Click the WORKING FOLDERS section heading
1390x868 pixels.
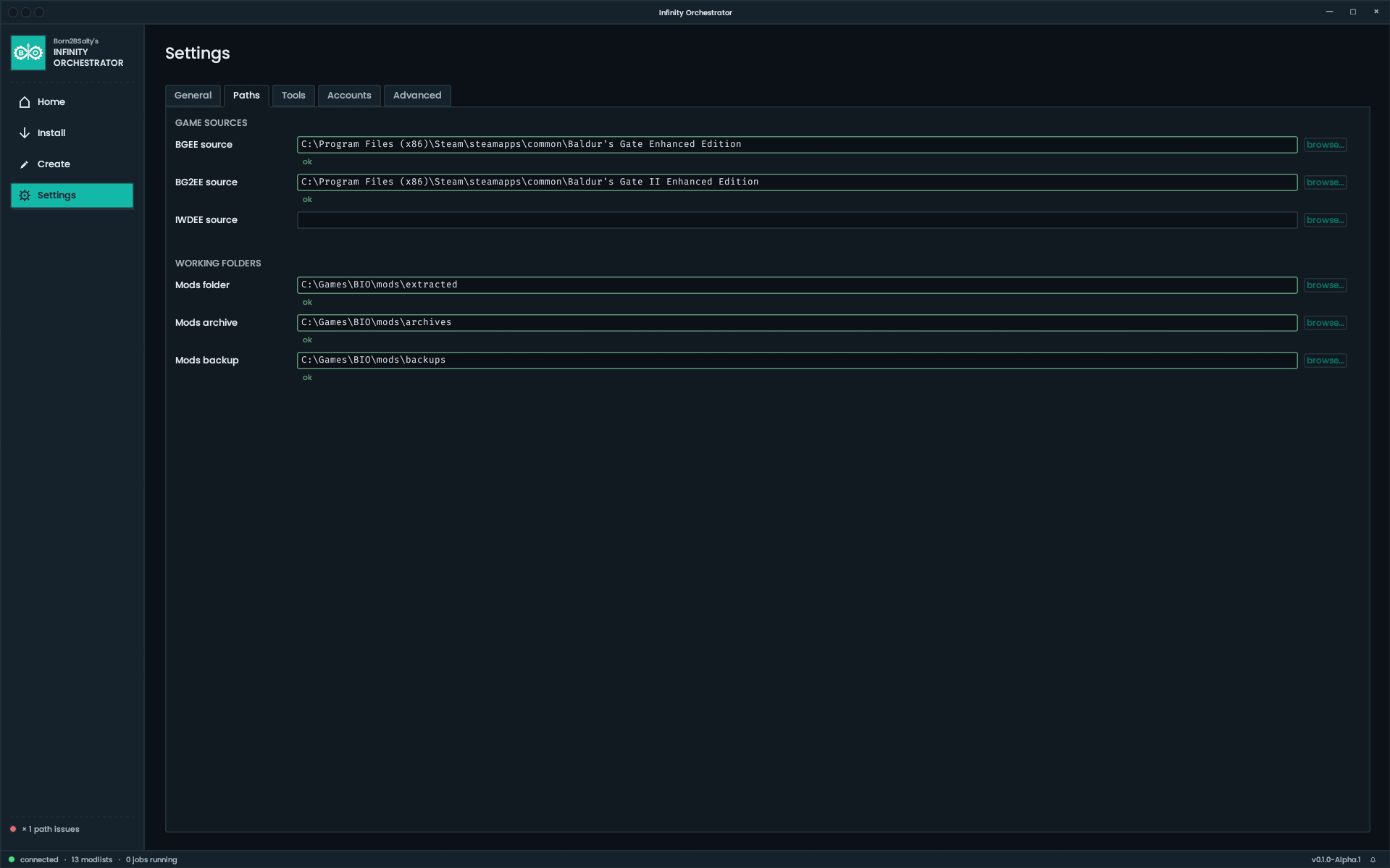tap(218, 264)
